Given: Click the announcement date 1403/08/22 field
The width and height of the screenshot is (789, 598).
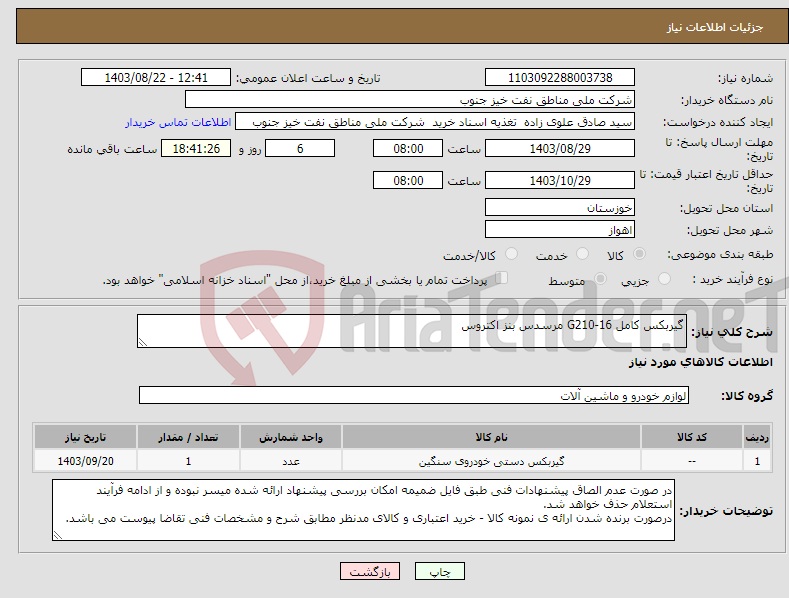Looking at the screenshot, I should pyautogui.click(x=156, y=78).
